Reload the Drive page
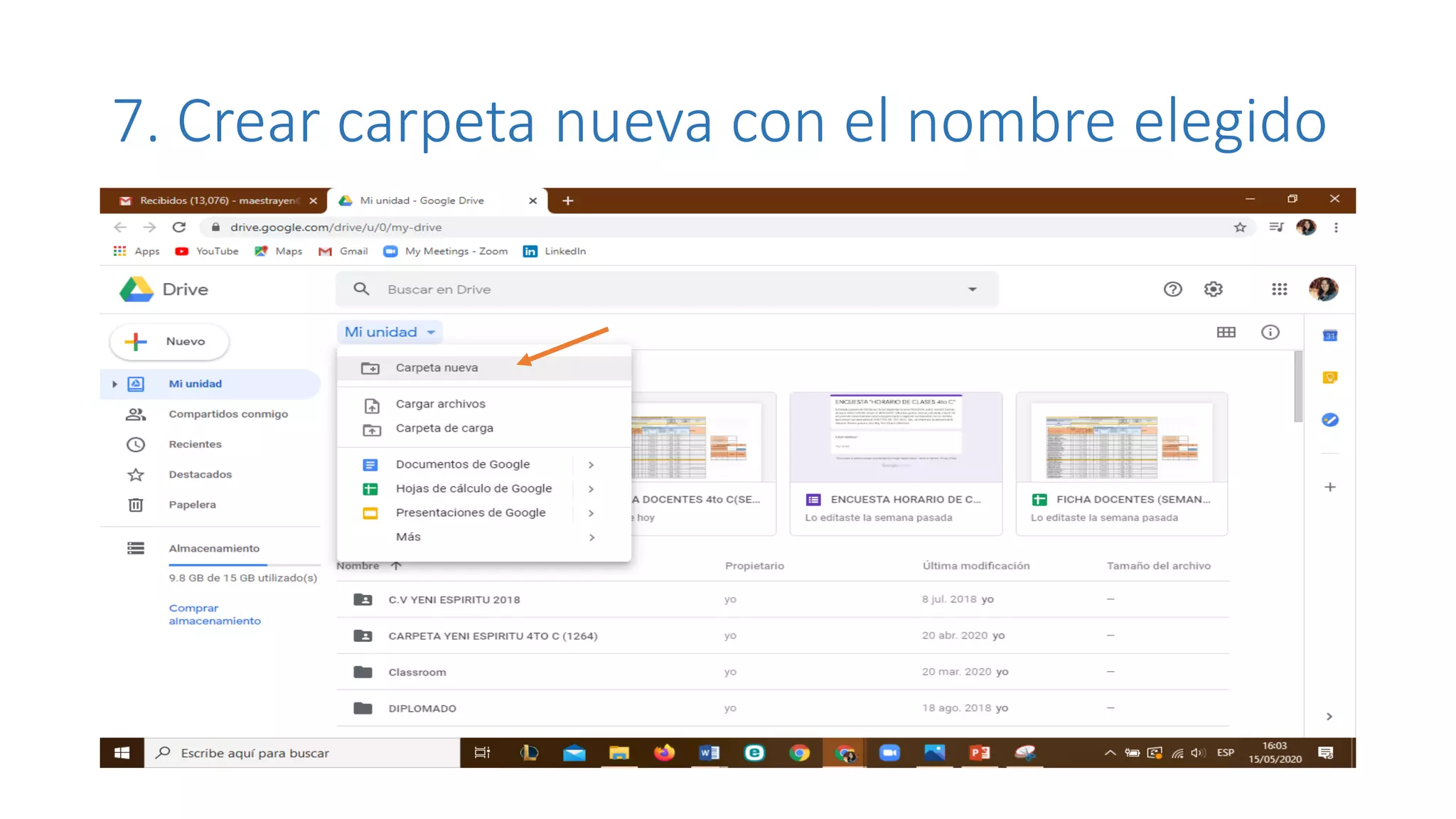 tap(179, 227)
